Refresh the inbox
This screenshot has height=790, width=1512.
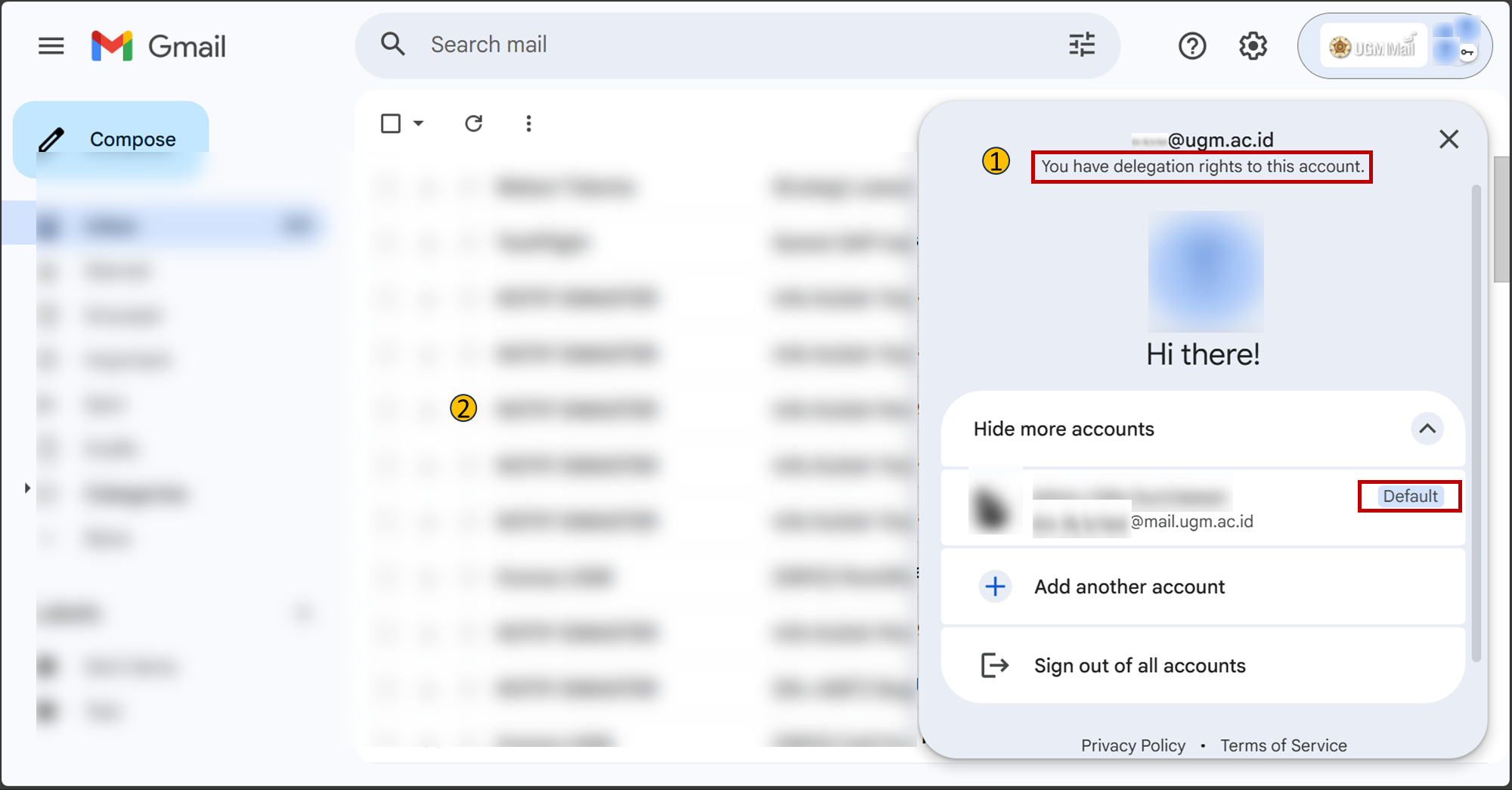click(x=474, y=123)
